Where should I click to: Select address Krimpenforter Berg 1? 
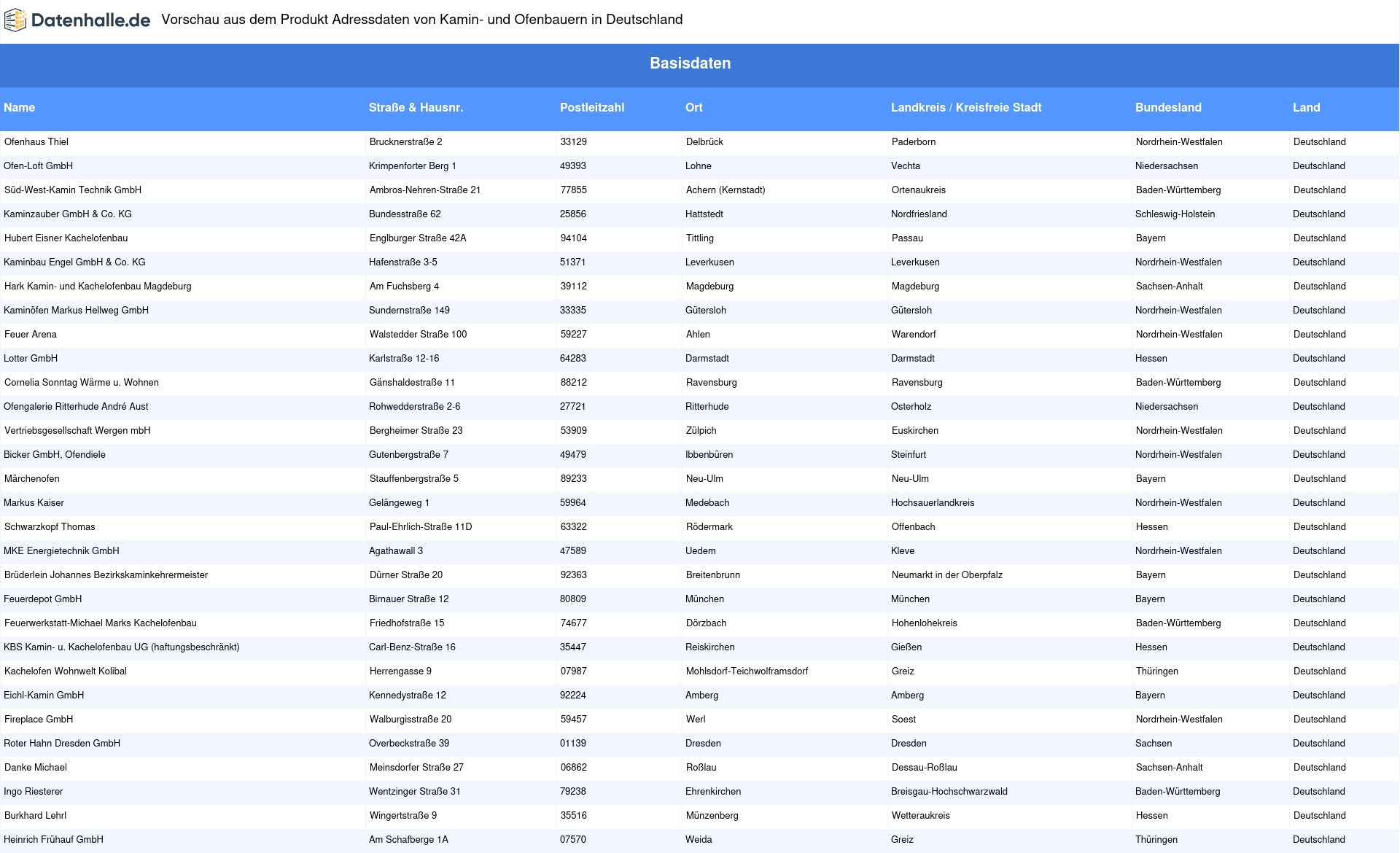coord(413,166)
